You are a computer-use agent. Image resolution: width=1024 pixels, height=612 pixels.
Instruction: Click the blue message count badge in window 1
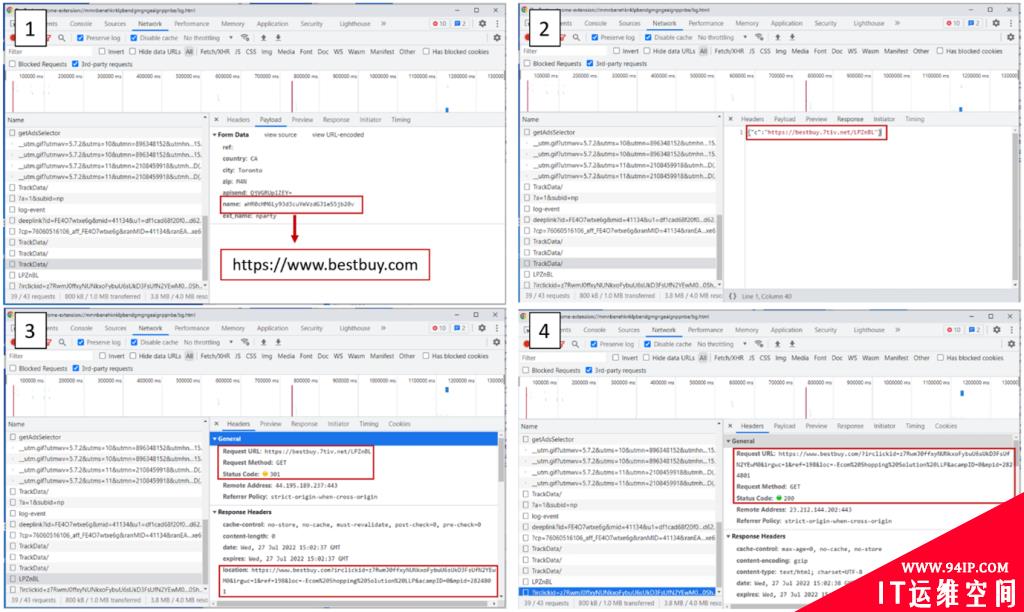click(460, 24)
